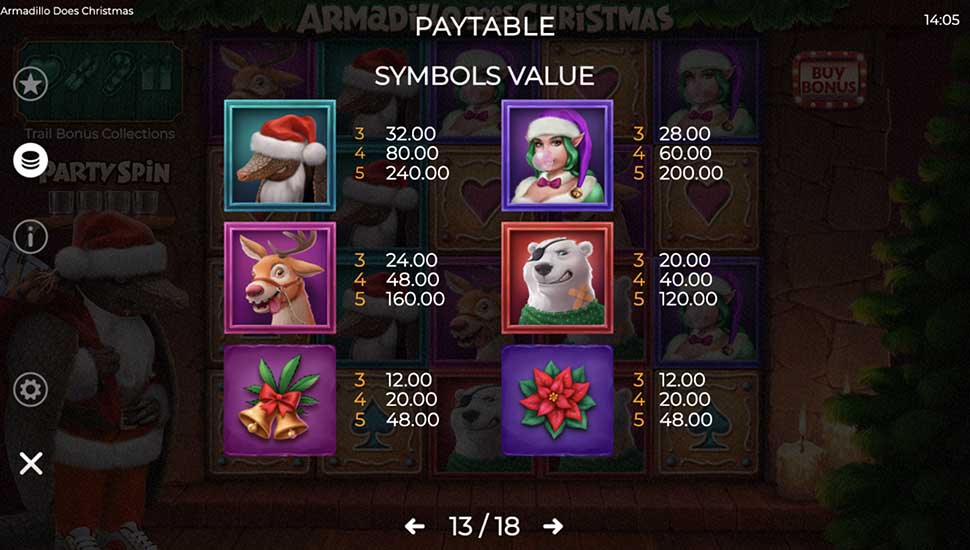Close the paytable with X icon

click(x=30, y=463)
